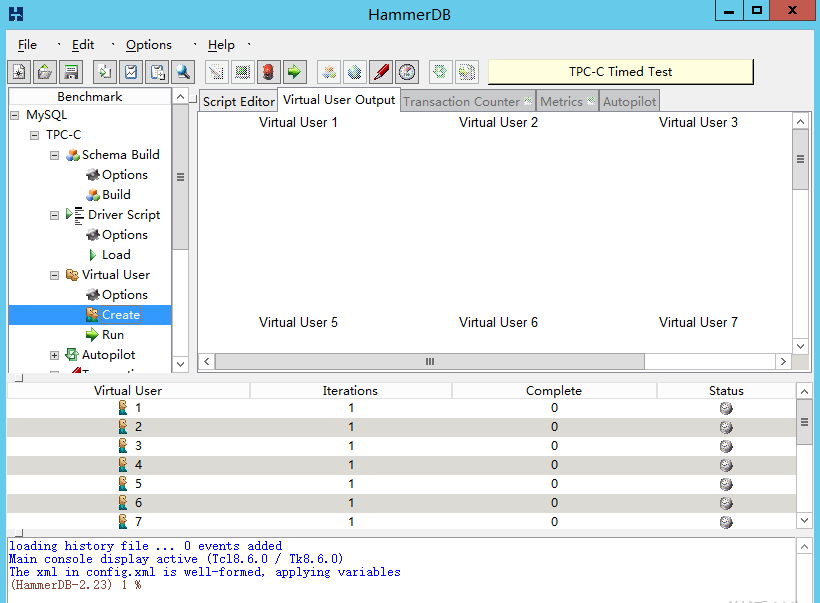Select the green run driver script arrow icon
The height and width of the screenshot is (603, 820).
295,71
